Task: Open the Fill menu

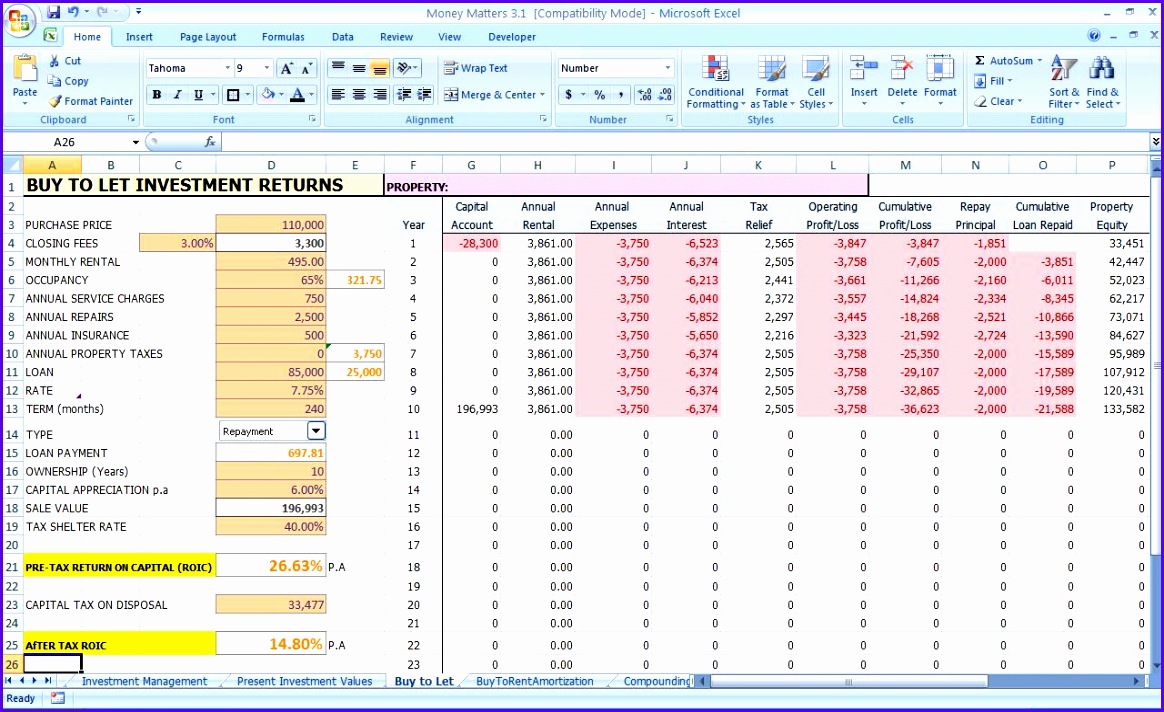Action: pos(993,81)
